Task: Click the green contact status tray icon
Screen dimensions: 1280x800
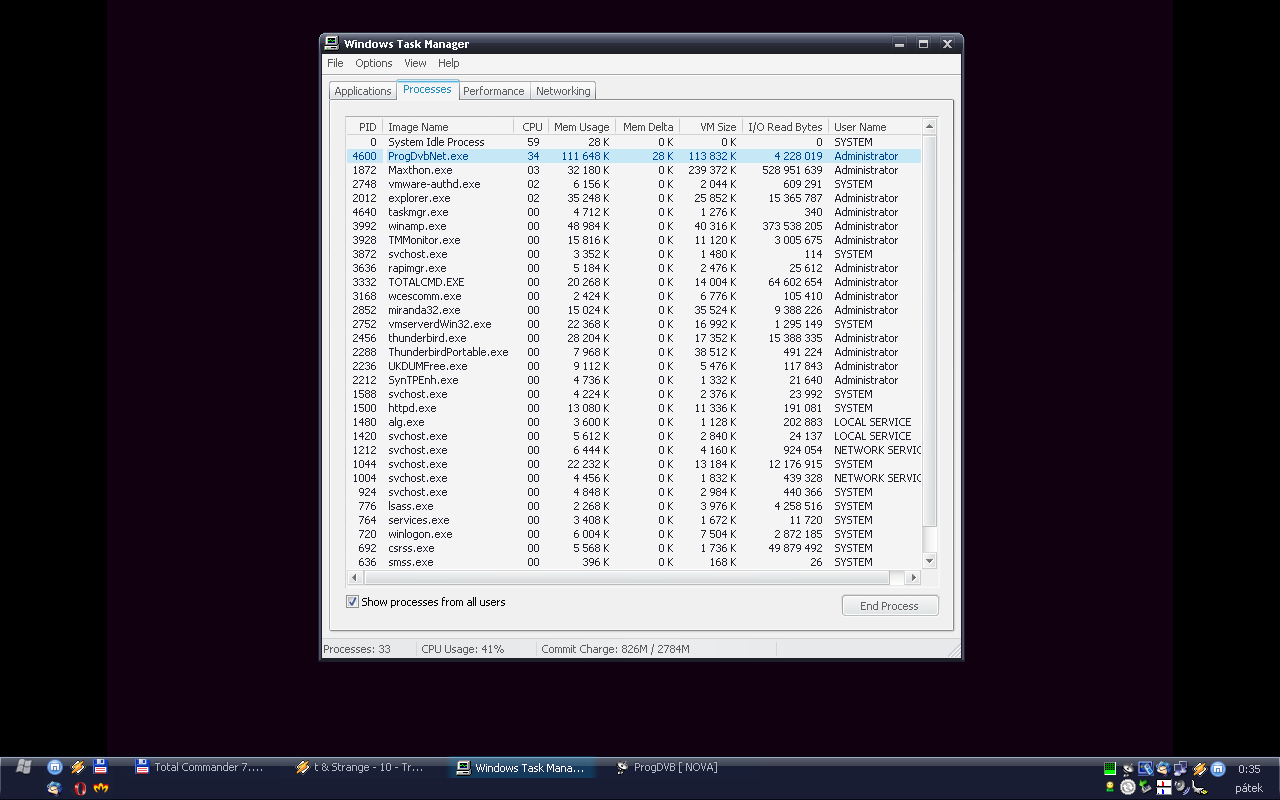Action: click(x=1110, y=787)
